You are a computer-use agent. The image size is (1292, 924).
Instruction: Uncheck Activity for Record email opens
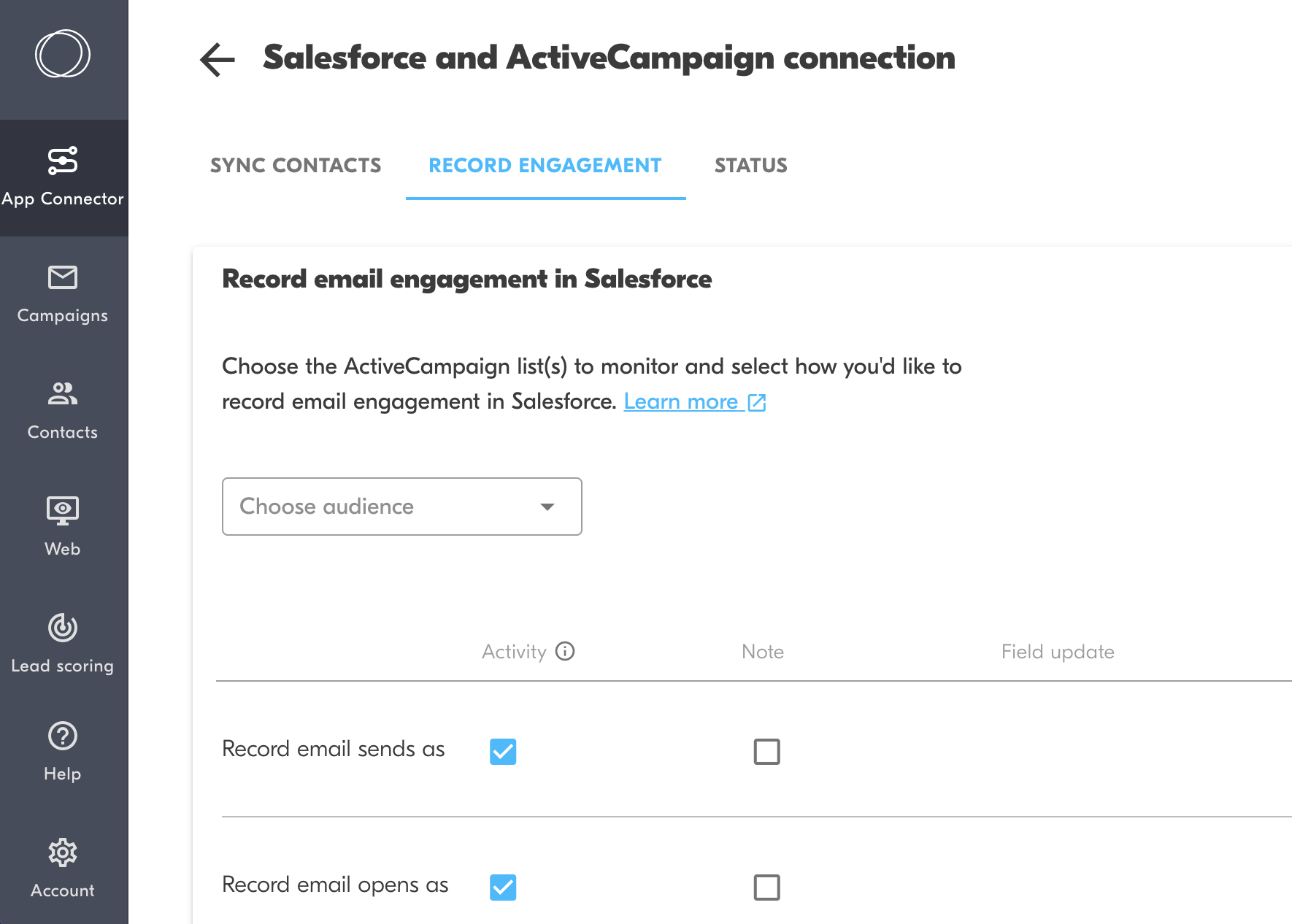point(503,888)
